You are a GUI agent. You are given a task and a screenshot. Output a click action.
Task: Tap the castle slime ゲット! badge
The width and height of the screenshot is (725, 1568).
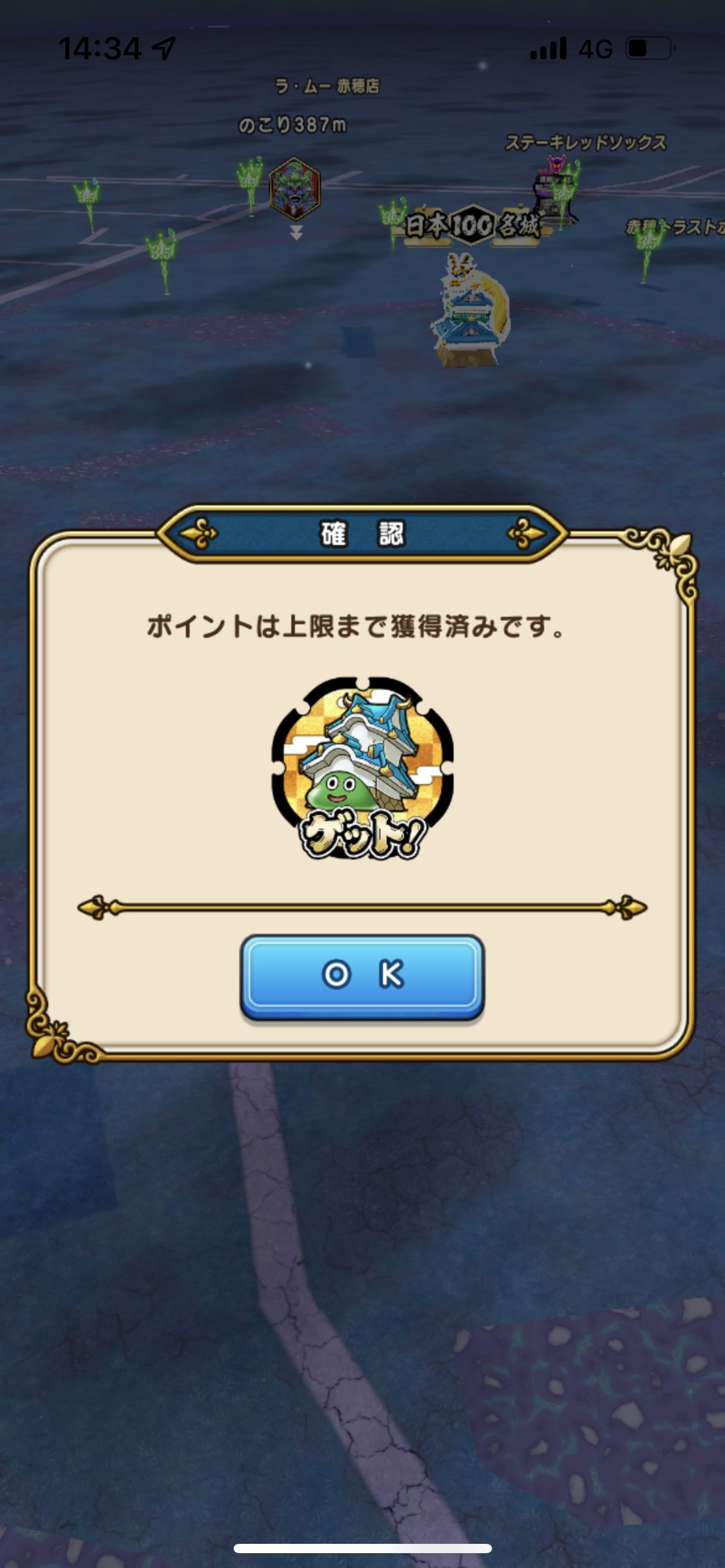pyautogui.click(x=362, y=768)
